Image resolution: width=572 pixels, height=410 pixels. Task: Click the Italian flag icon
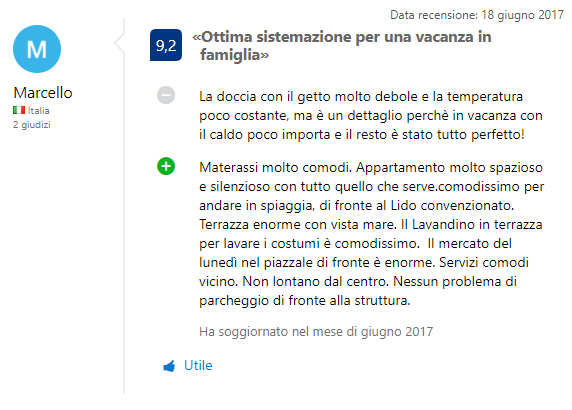(19, 110)
